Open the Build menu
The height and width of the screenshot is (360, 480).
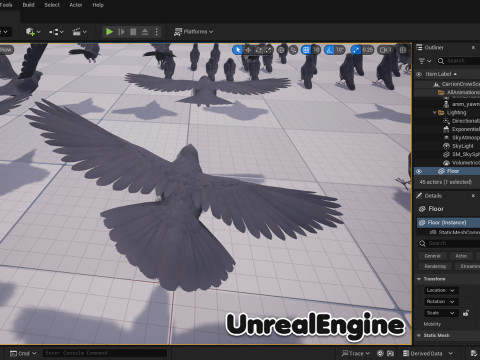[28, 5]
